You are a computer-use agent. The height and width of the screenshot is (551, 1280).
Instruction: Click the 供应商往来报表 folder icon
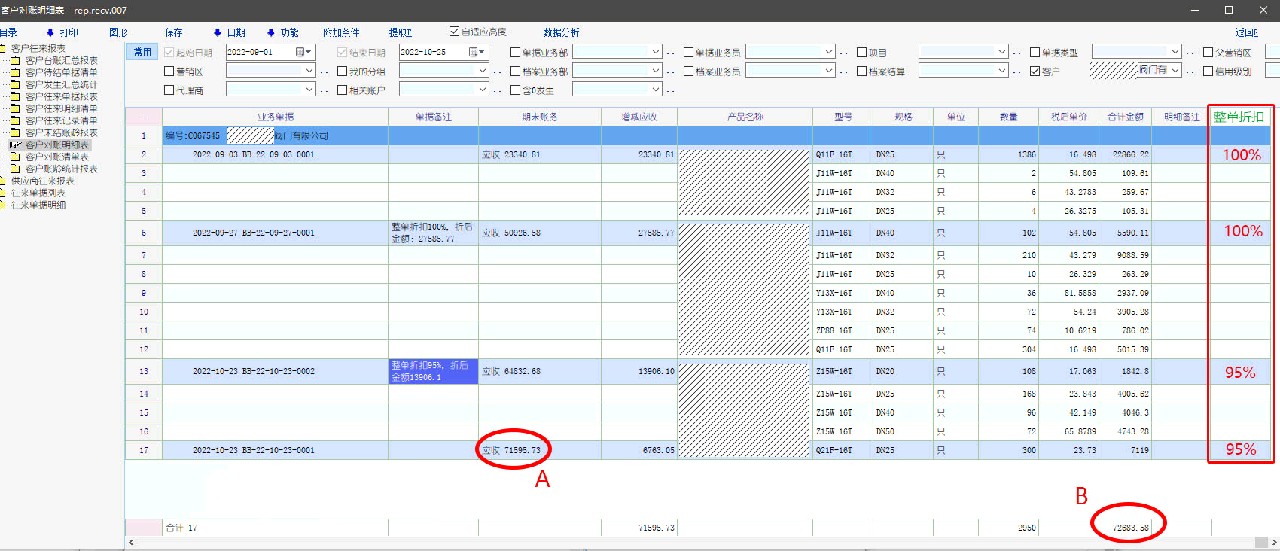[x=5, y=181]
